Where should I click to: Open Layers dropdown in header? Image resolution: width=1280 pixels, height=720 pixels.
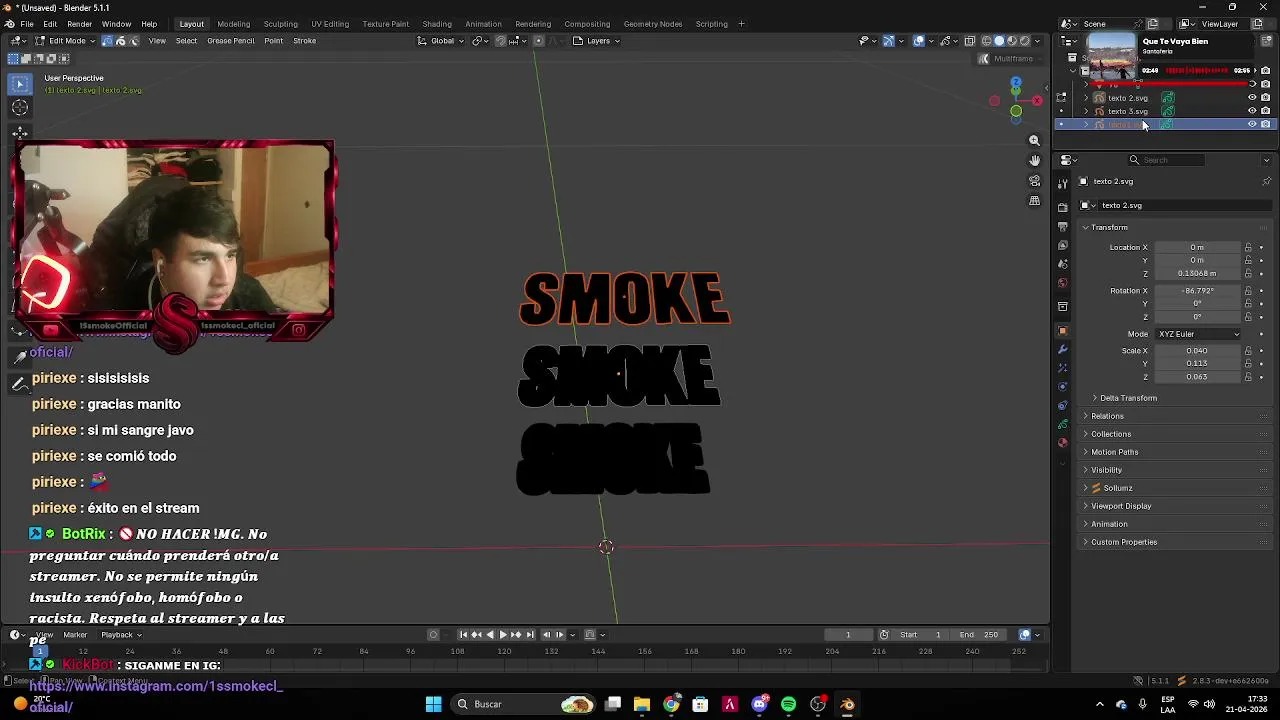tap(597, 41)
